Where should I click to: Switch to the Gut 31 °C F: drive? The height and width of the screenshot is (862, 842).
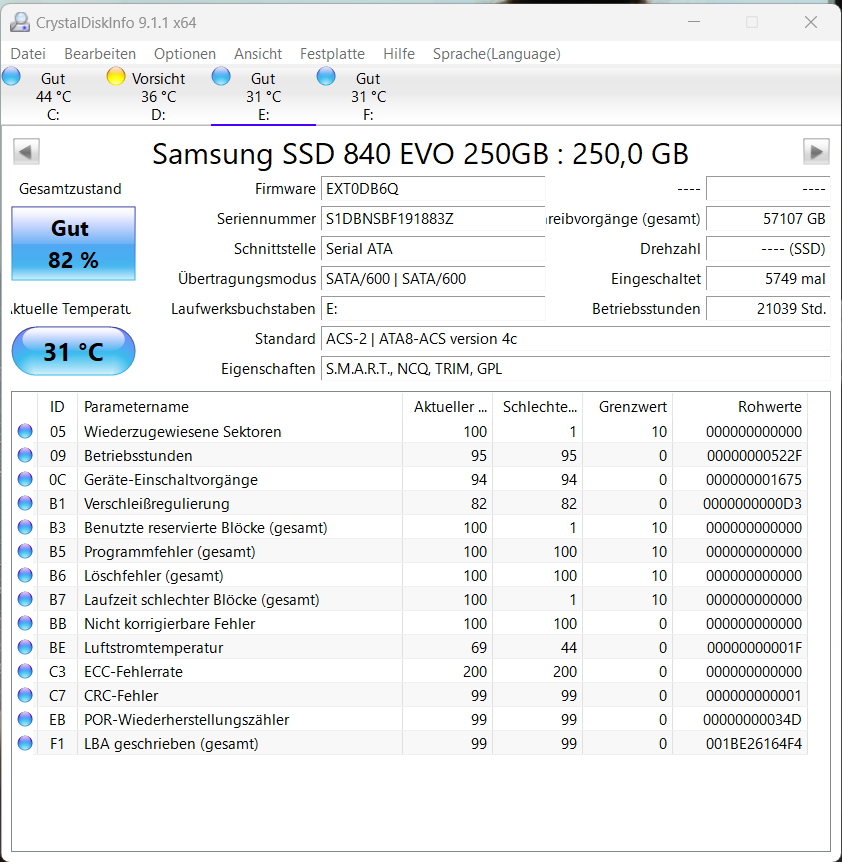pos(368,96)
